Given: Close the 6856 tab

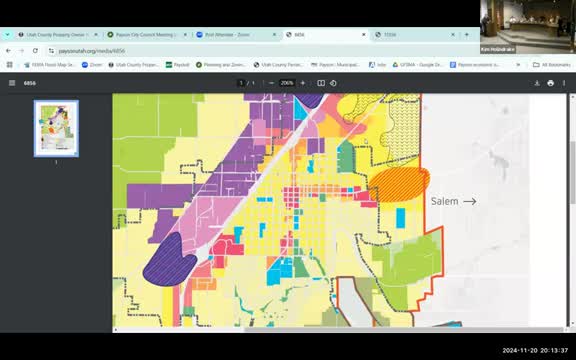Looking at the screenshot, I should (x=364, y=35).
